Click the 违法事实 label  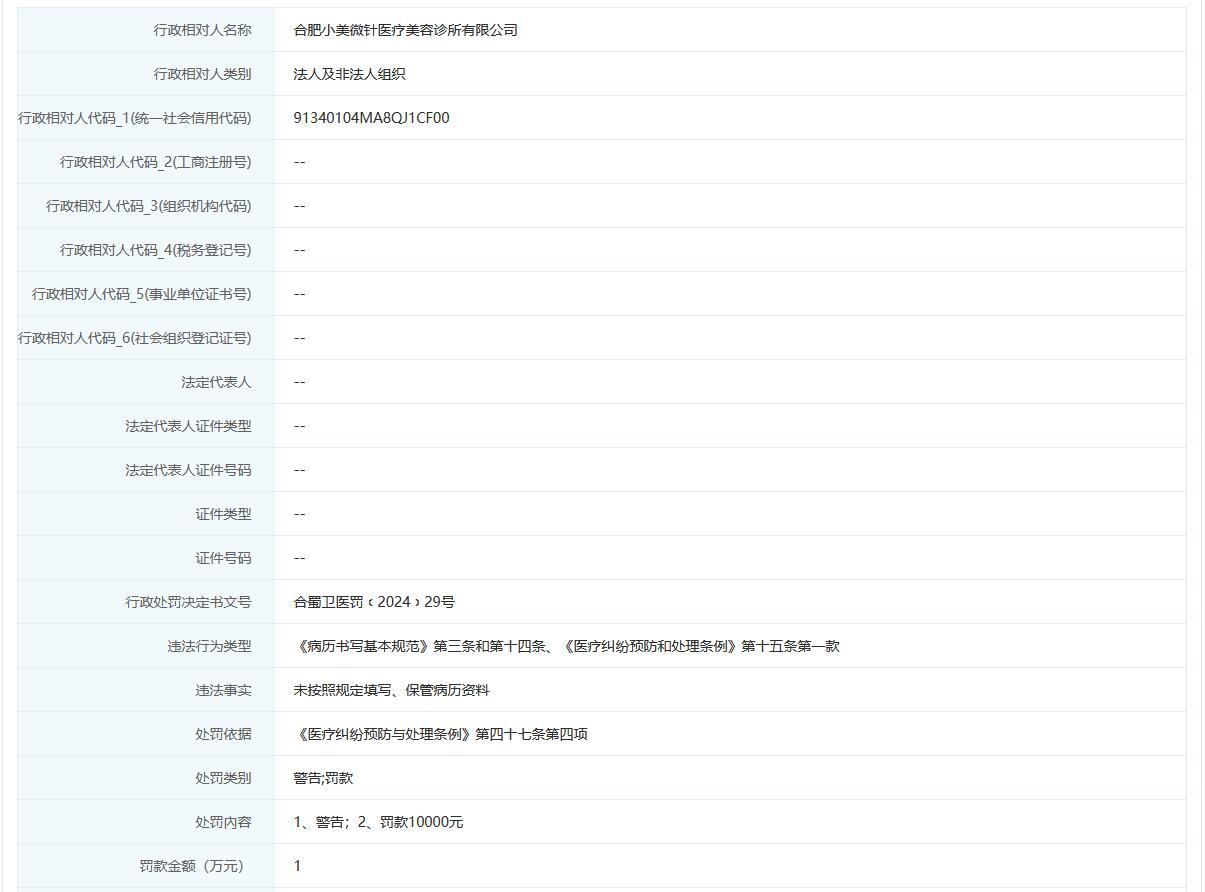tap(223, 690)
